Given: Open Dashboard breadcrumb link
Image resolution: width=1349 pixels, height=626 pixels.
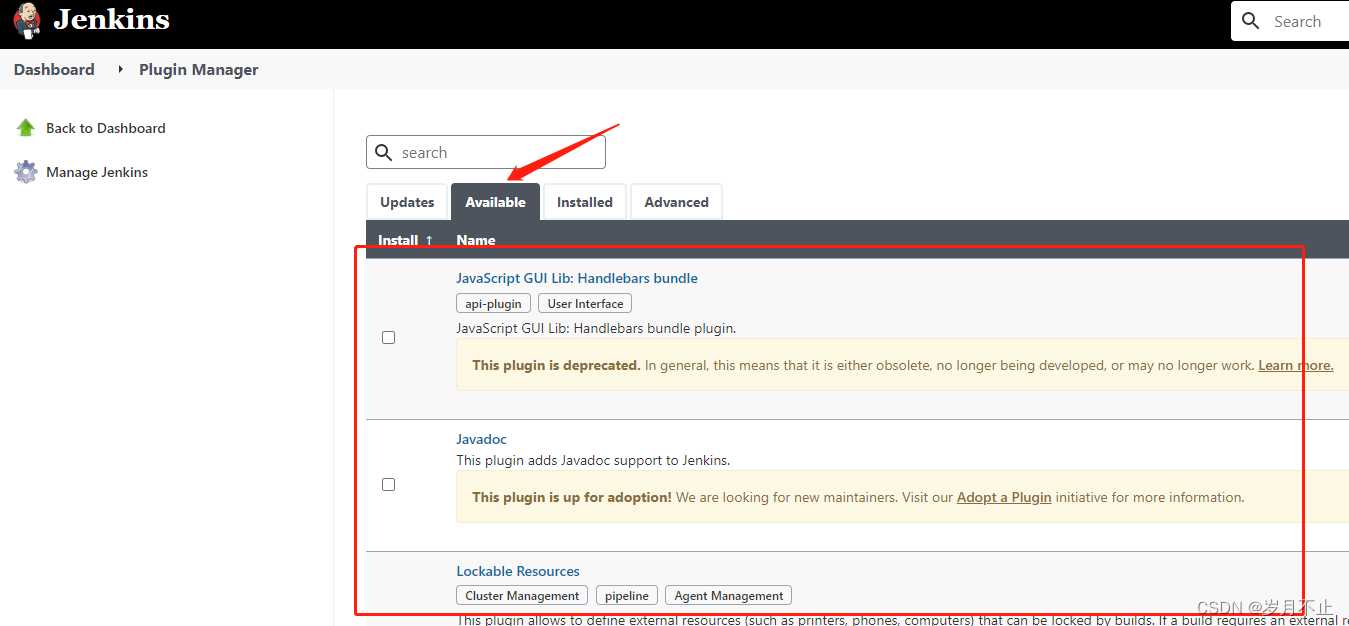Looking at the screenshot, I should pos(54,69).
